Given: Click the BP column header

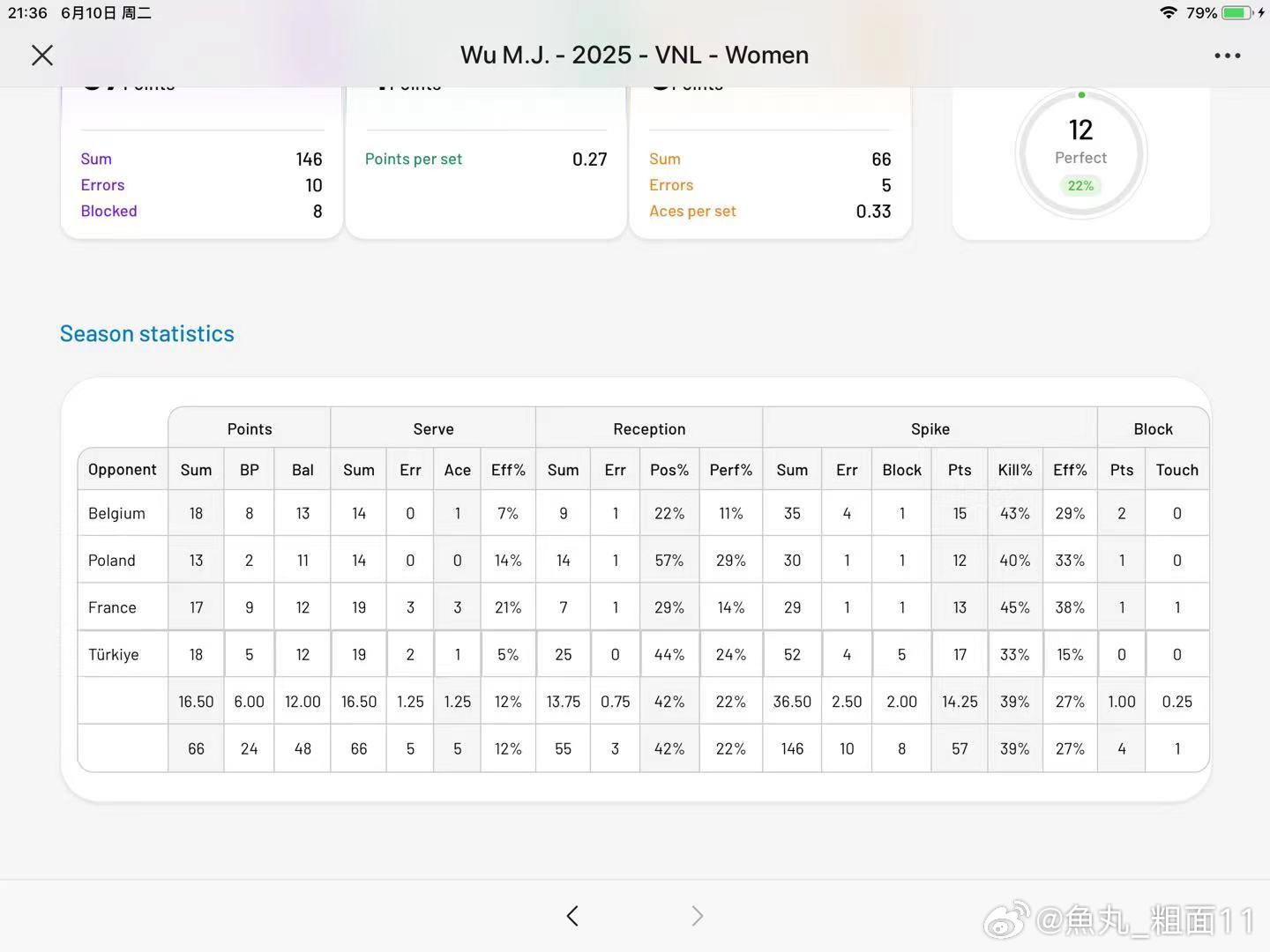Looking at the screenshot, I should pyautogui.click(x=250, y=470).
